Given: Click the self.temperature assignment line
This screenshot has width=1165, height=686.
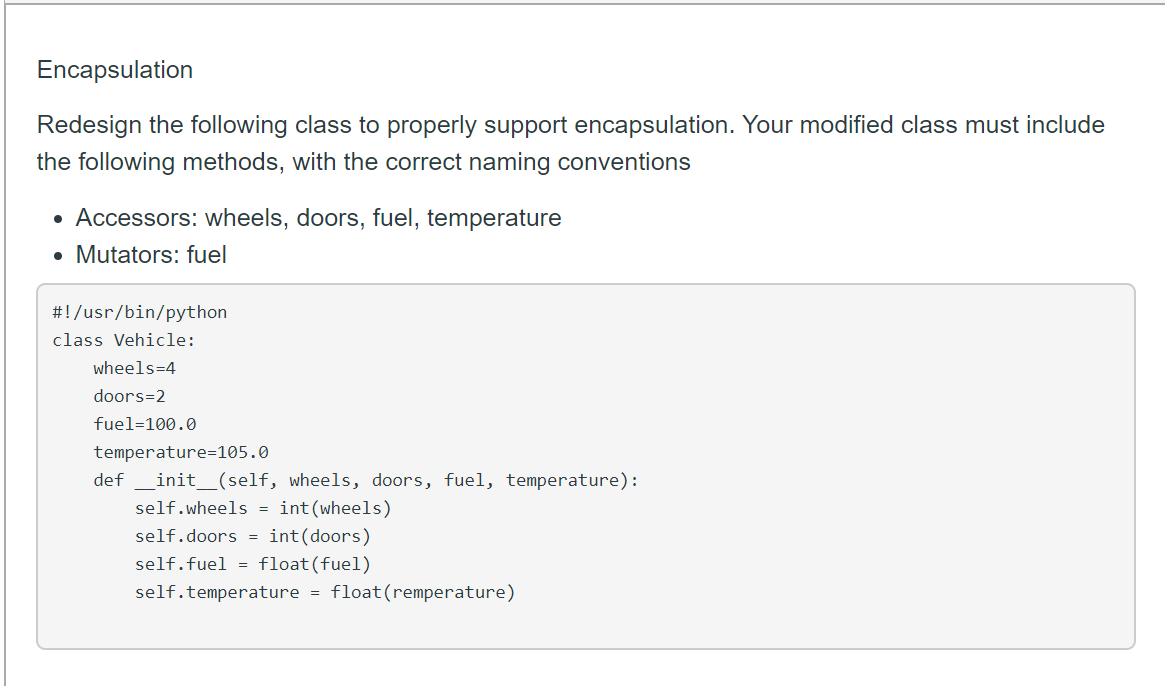Looking at the screenshot, I should point(325,592).
